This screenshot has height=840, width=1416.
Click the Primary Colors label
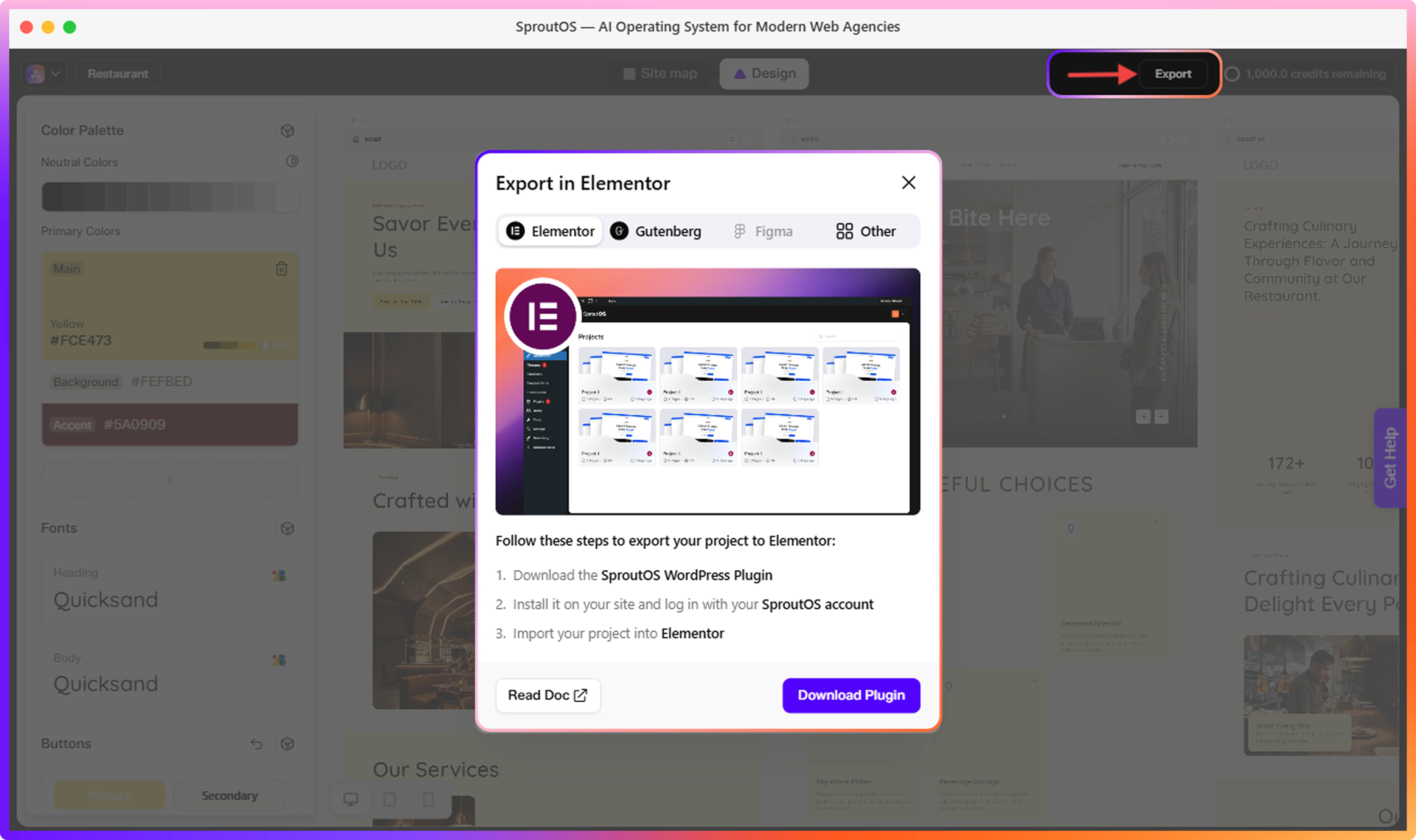80,231
